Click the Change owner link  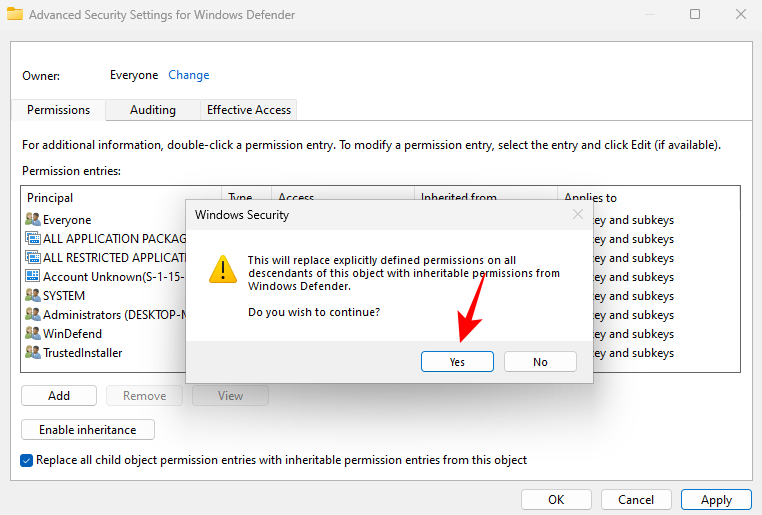[x=188, y=75]
